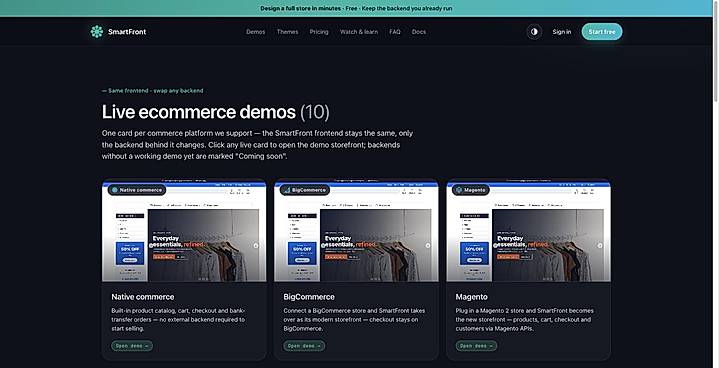
Task: Open Watch & learn in the nav
Action: (359, 32)
